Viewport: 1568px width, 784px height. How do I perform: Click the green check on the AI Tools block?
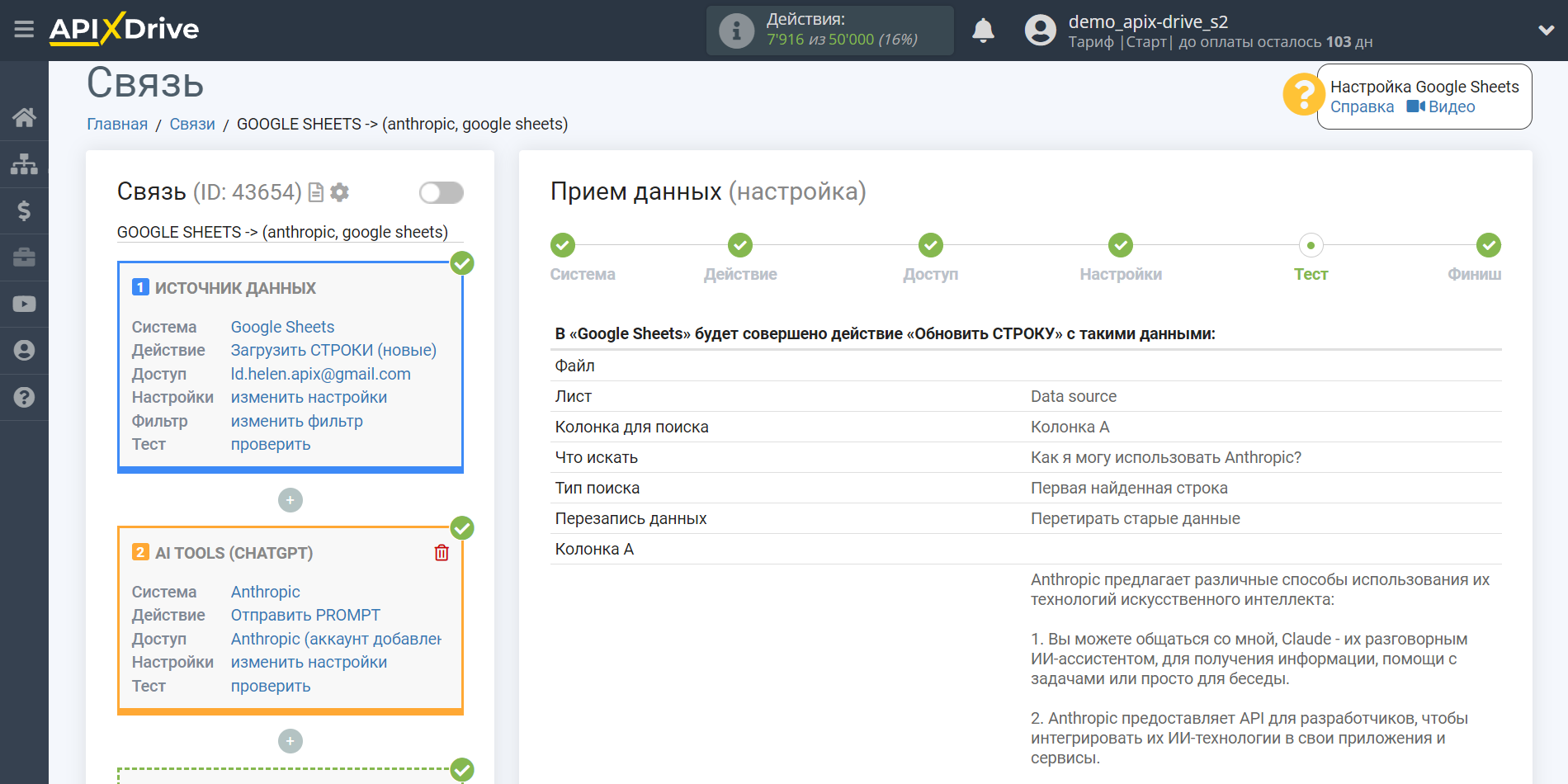click(462, 528)
